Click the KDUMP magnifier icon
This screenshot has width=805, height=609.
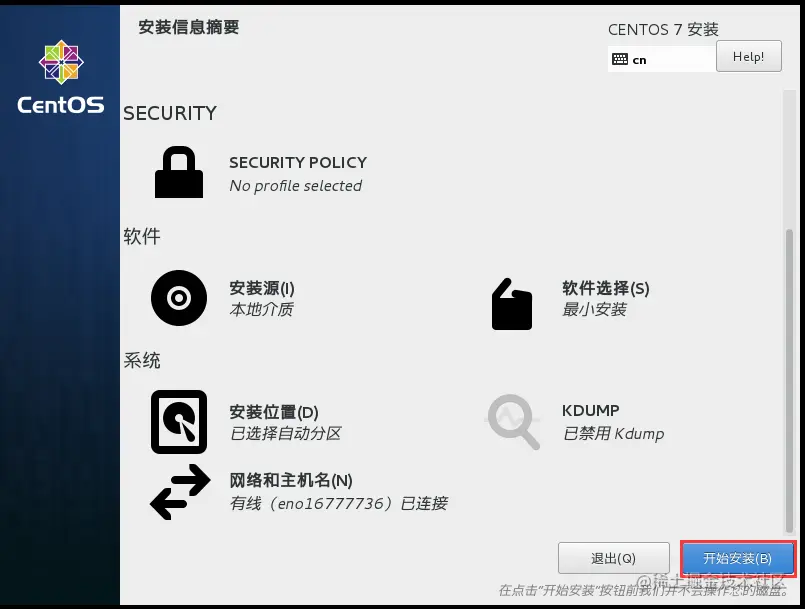coord(513,422)
